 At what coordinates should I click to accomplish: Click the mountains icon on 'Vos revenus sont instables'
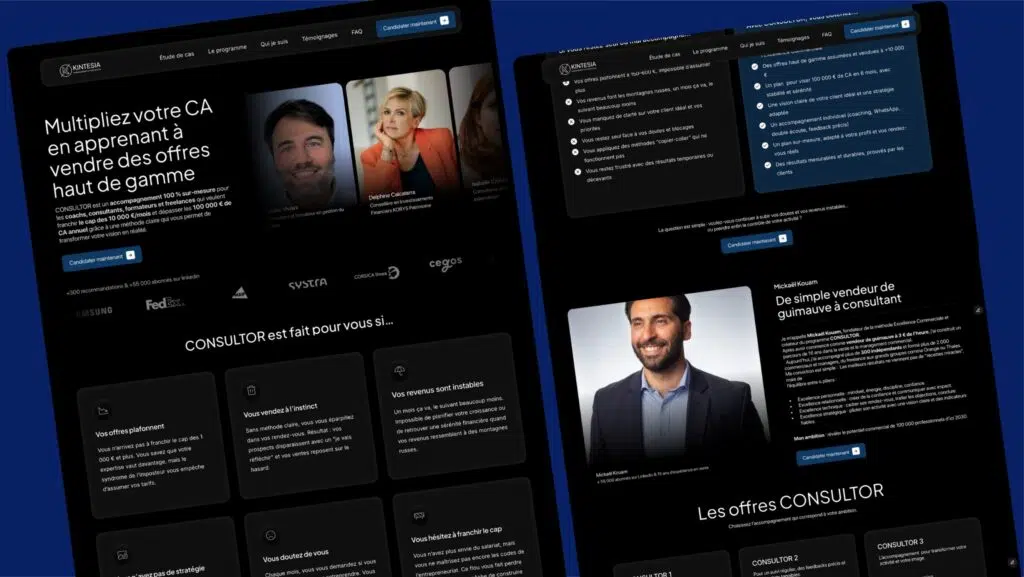tap(399, 372)
